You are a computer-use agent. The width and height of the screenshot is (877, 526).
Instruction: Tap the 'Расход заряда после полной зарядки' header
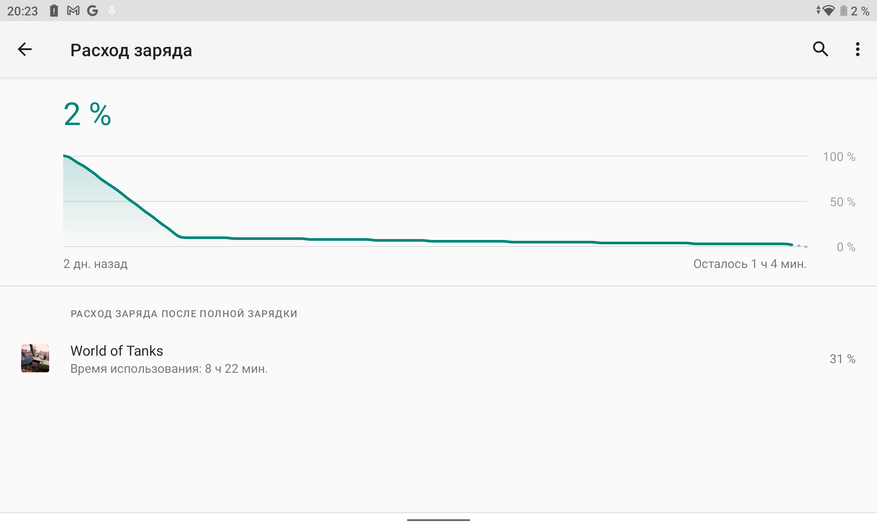[183, 313]
